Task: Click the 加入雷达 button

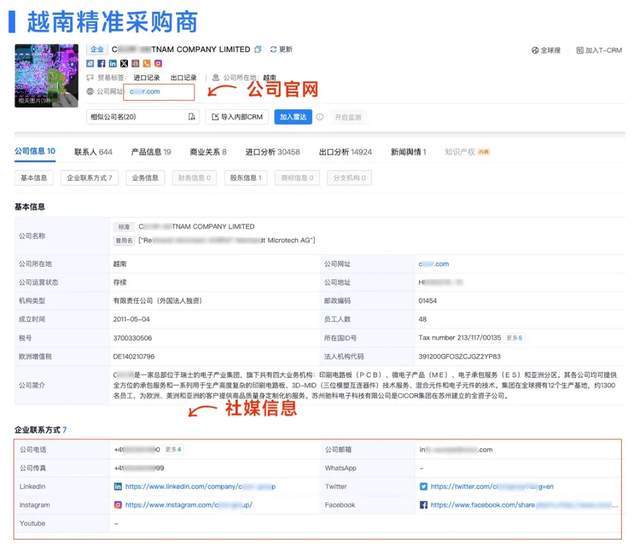Action: tap(293, 117)
